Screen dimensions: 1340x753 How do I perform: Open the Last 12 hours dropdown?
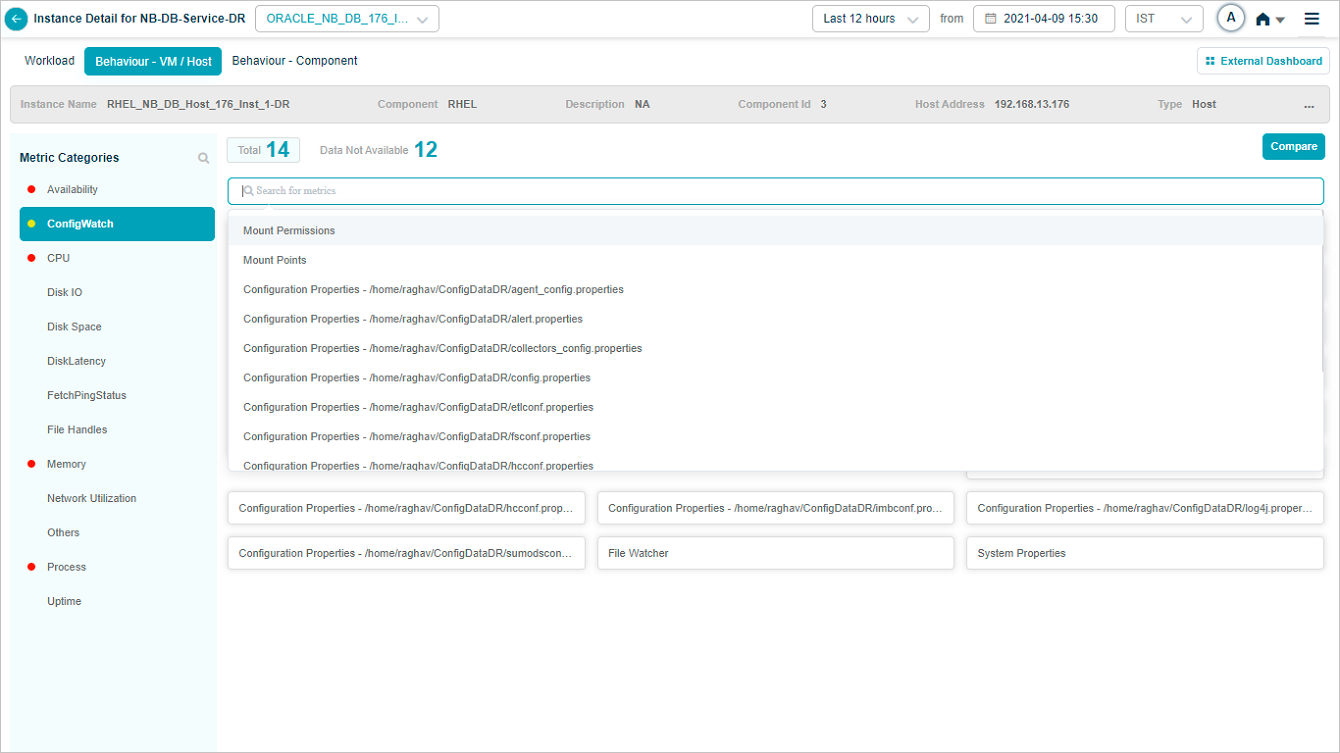click(869, 19)
